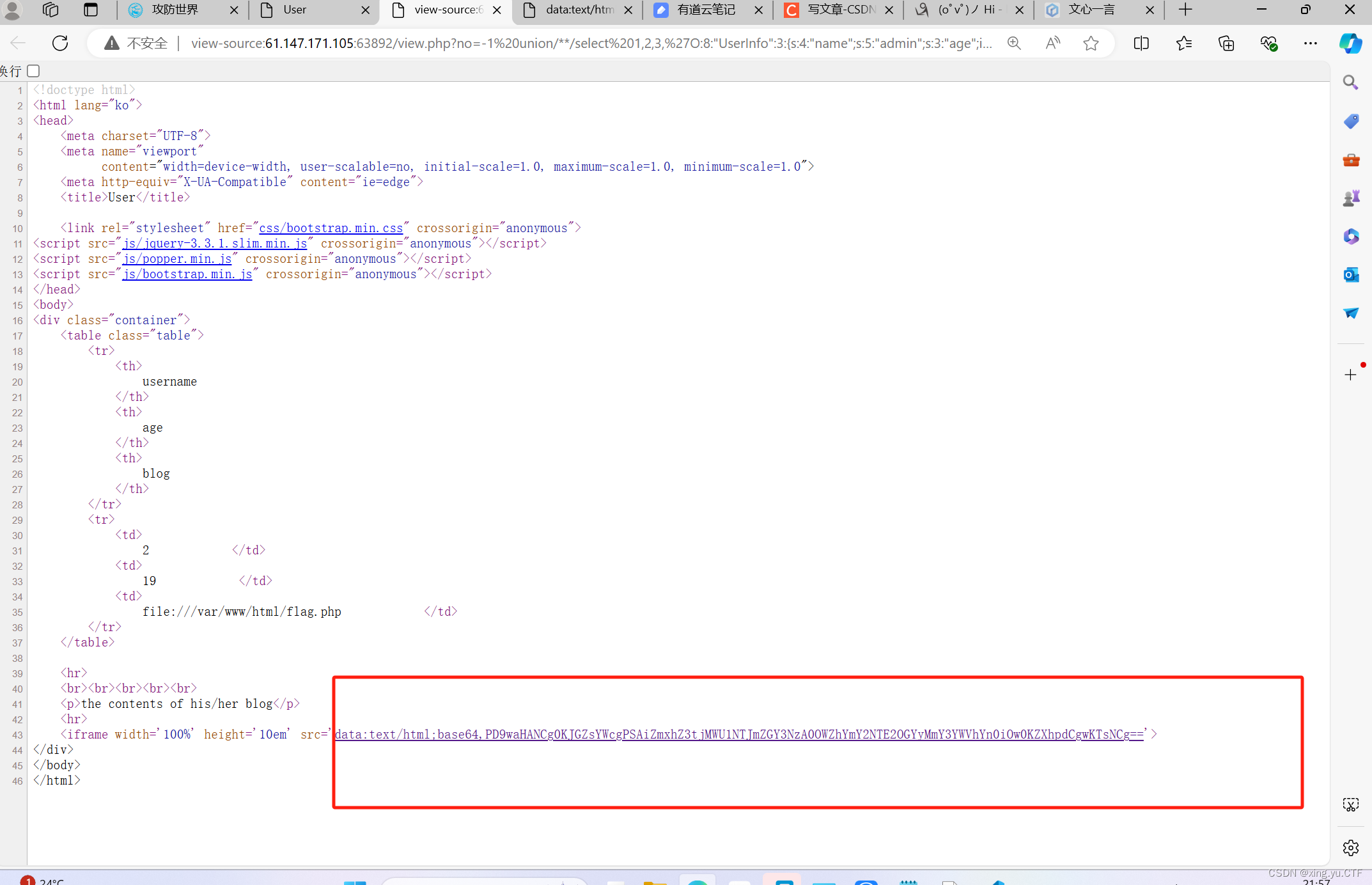Open the js/bootstrap.min.js link
1372x885 pixels.
click(x=187, y=274)
